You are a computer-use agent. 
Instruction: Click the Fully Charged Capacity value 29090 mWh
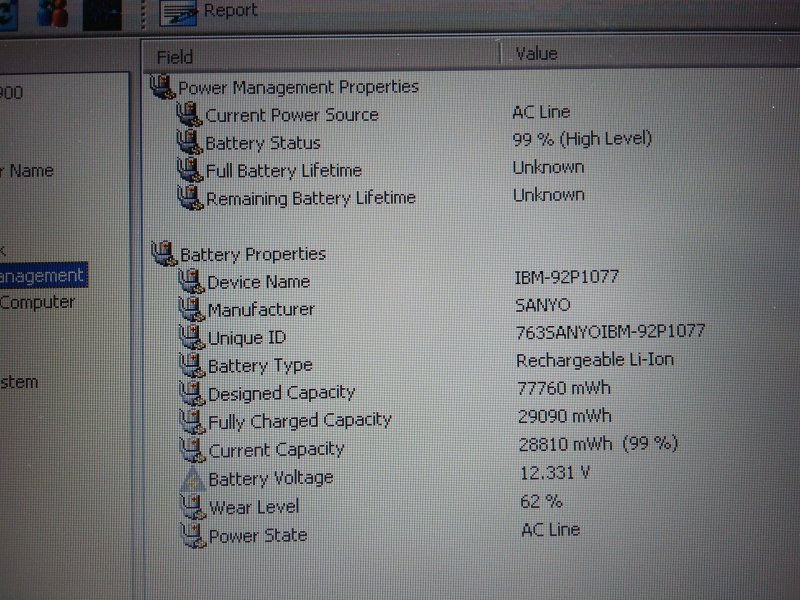[x=565, y=415]
